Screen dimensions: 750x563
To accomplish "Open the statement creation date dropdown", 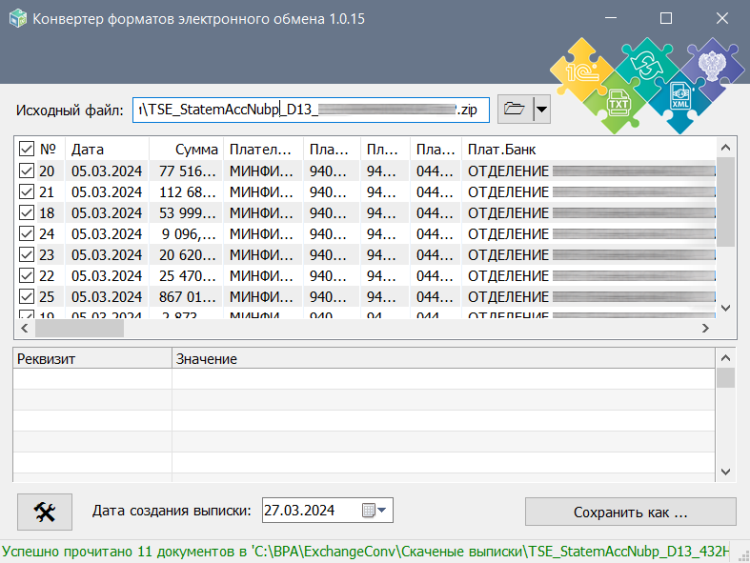I will click(384, 511).
